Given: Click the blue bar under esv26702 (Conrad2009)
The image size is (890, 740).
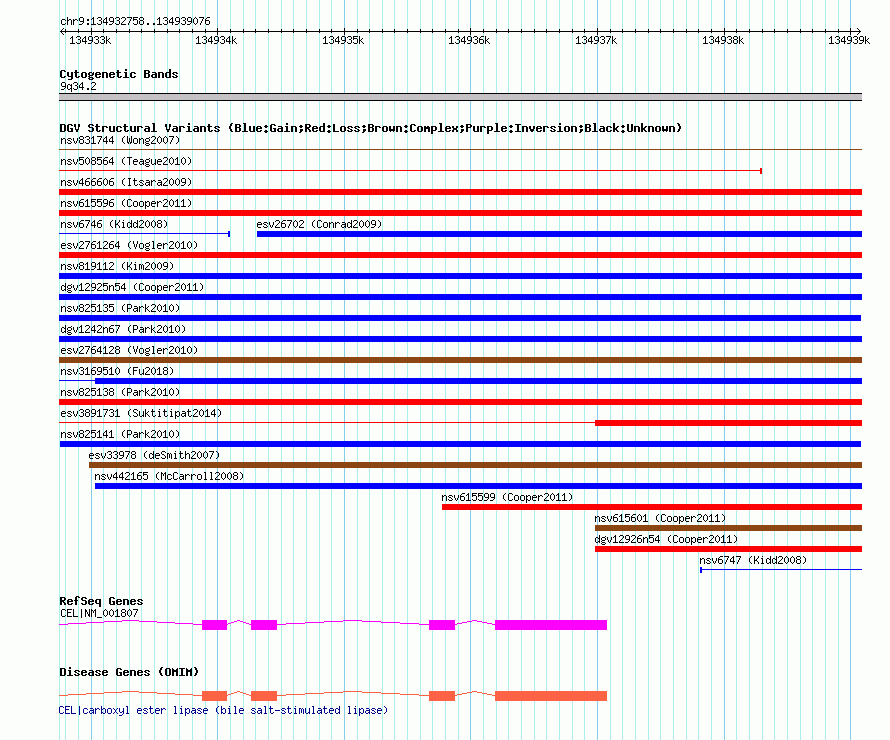Looking at the screenshot, I should tap(559, 234).
